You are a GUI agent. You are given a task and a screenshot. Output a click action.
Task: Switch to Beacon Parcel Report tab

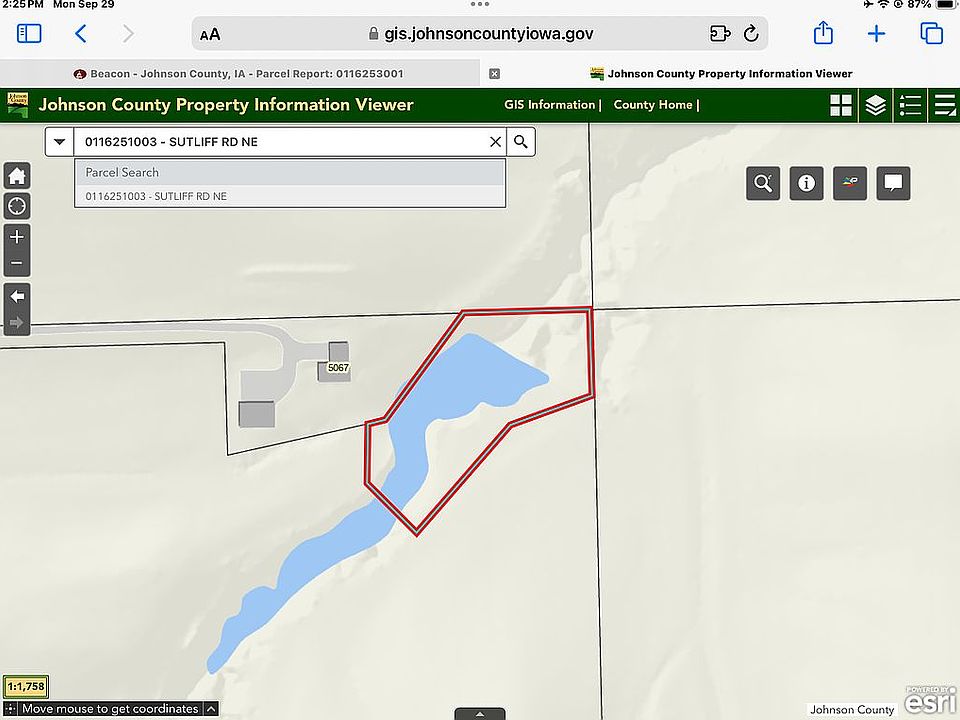click(x=239, y=74)
